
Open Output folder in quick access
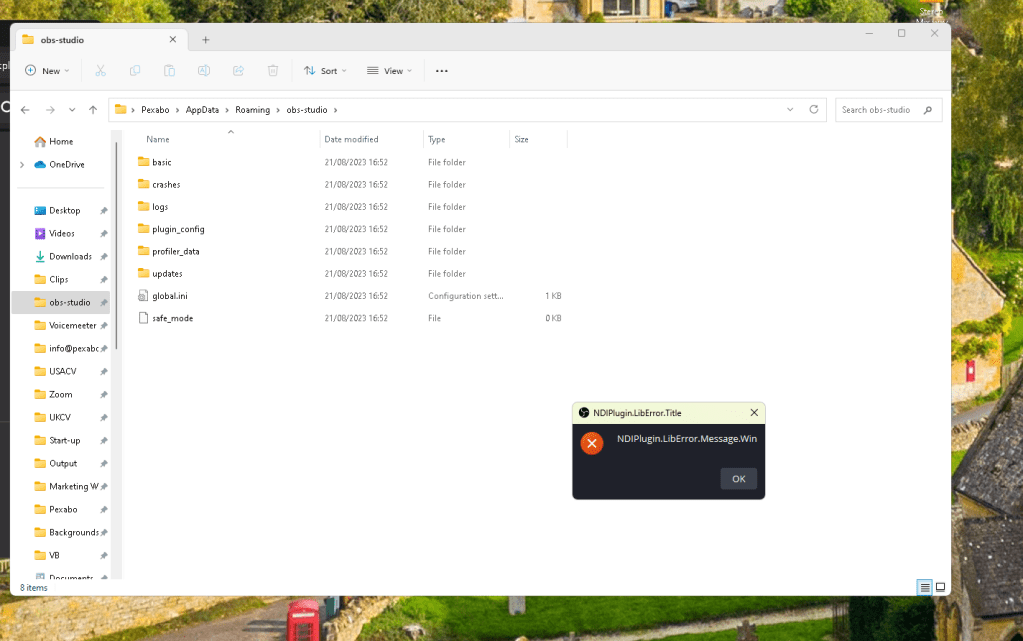click(61, 463)
